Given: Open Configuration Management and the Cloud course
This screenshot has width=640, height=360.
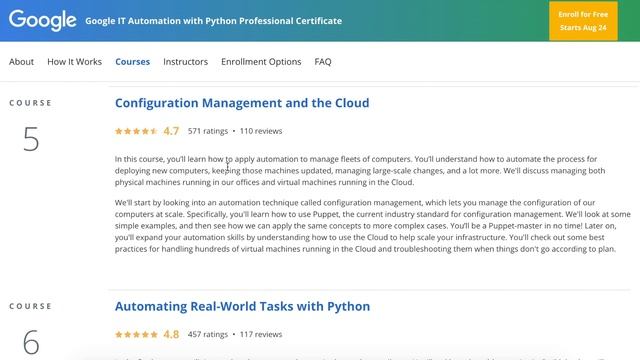Looking at the screenshot, I should coord(242,103).
